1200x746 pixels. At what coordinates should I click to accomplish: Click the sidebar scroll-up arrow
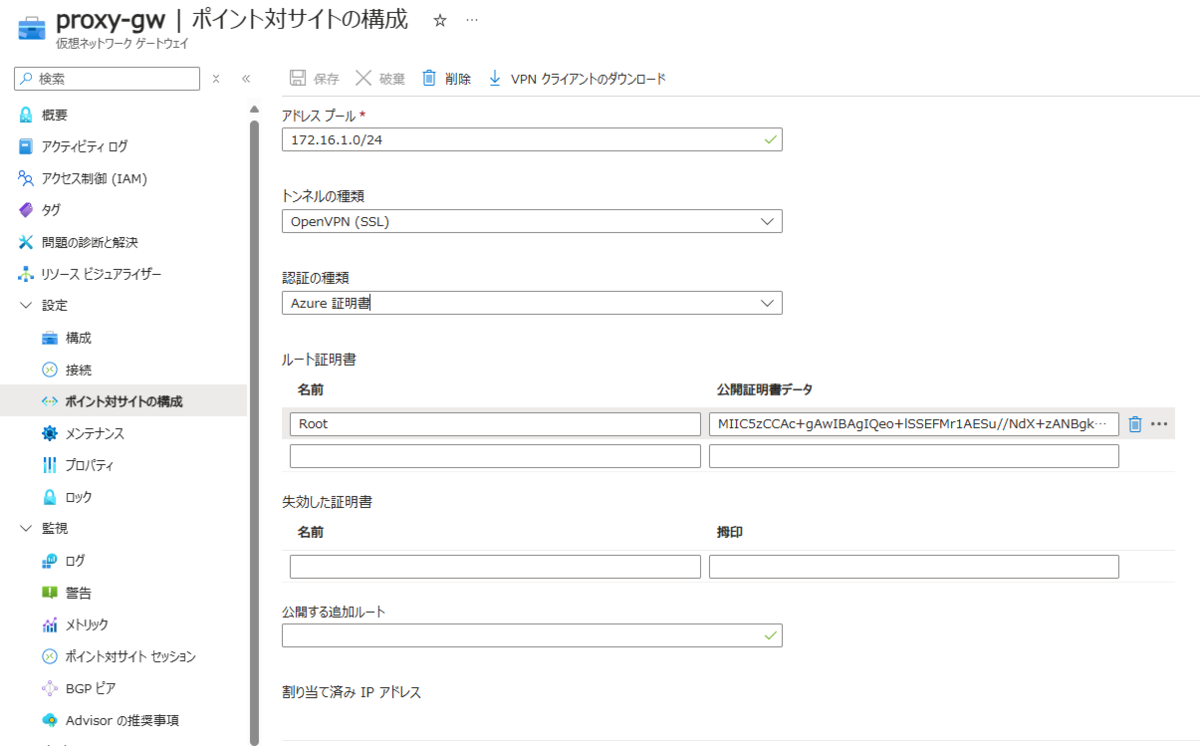click(254, 109)
